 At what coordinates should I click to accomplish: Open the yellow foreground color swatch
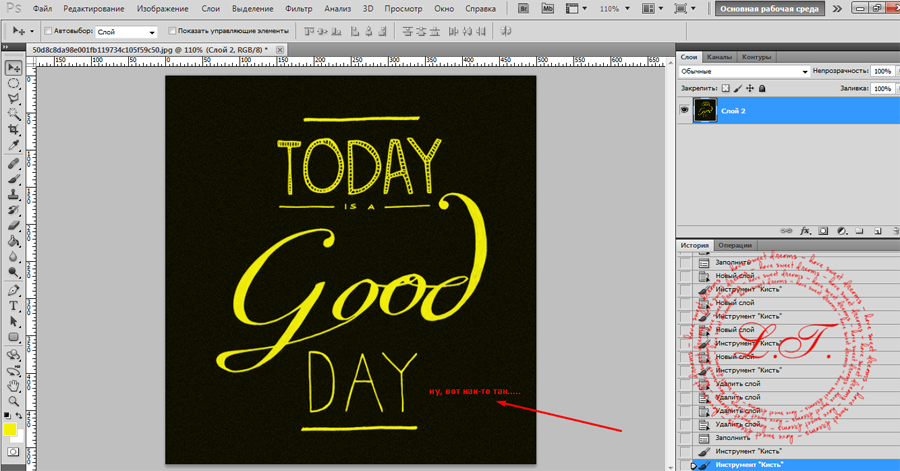point(10,429)
